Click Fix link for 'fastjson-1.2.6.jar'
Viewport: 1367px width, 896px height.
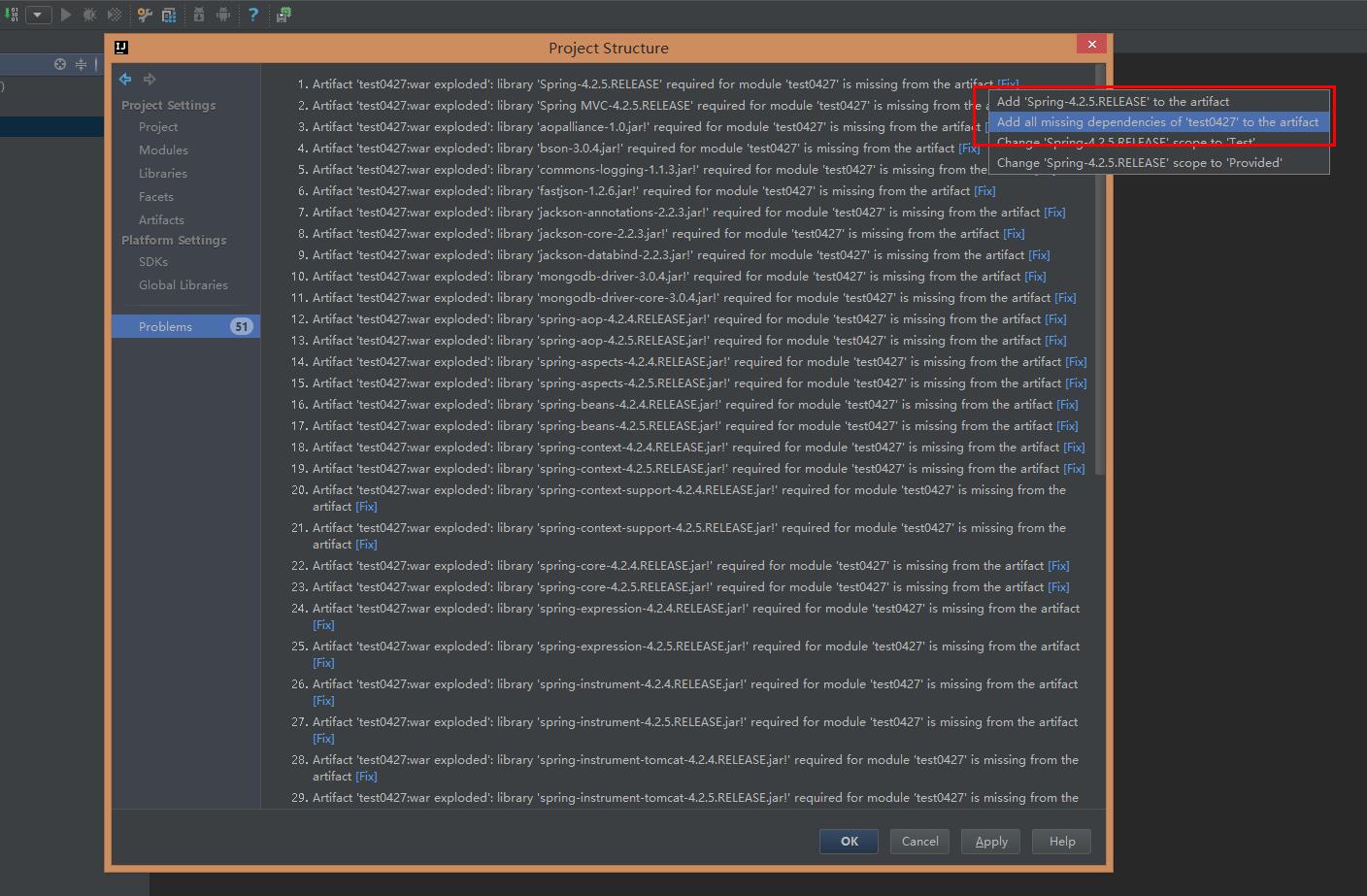(984, 191)
